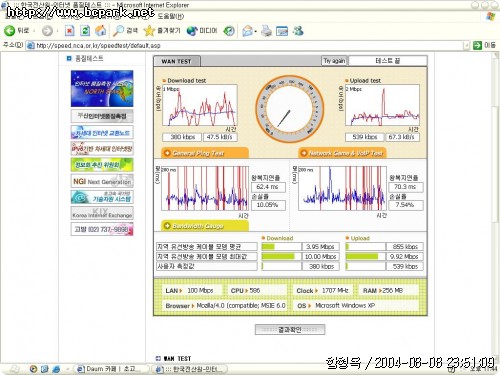Expand the address bar dropdown arrow
The width and height of the screenshot is (500, 375).
466,45
